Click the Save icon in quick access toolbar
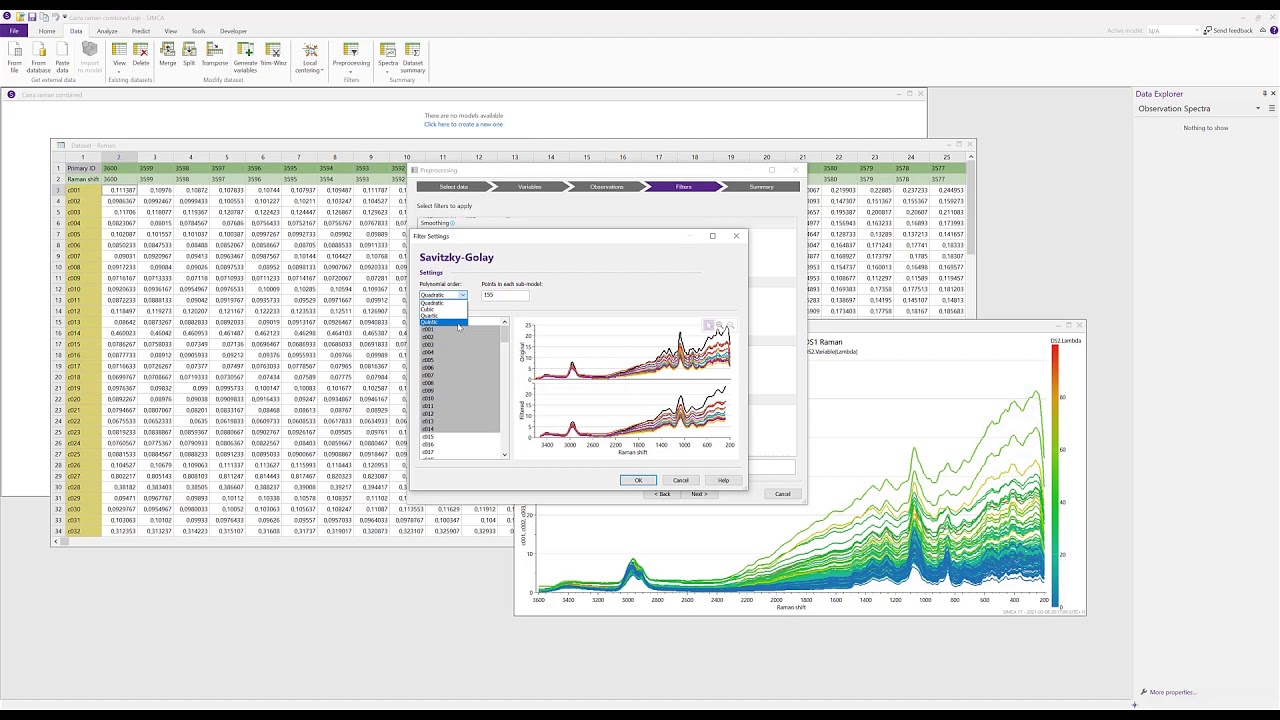Image resolution: width=1280 pixels, height=720 pixels. [32, 17]
